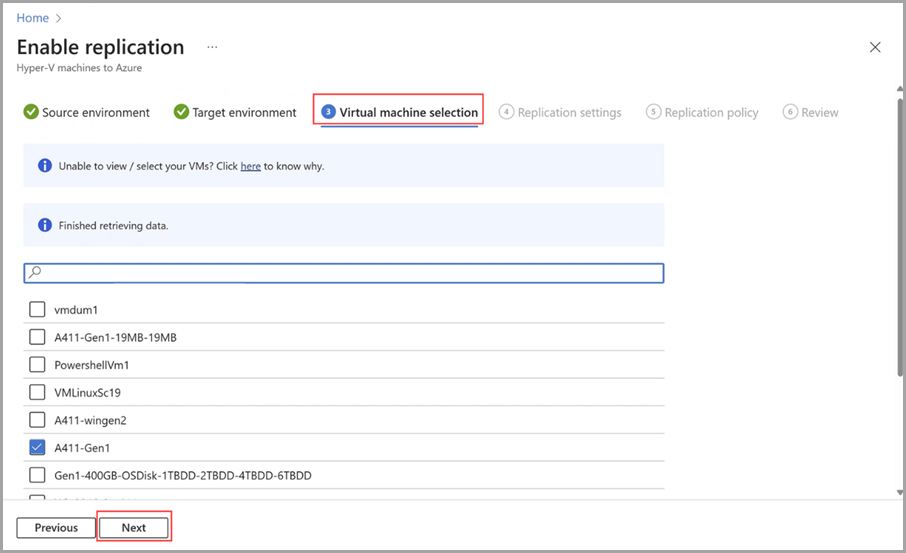Switch to Target environment tab
This screenshot has height=553, width=906.
(235, 112)
